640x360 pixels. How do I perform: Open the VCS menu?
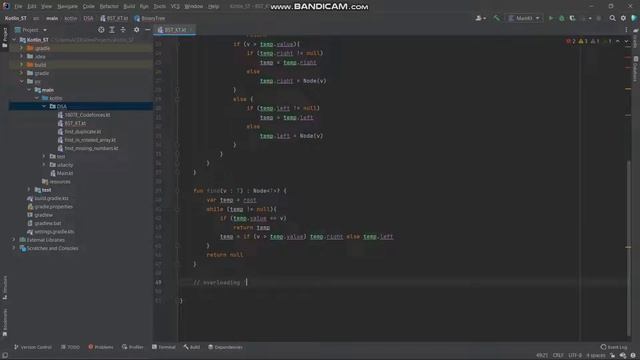pos(175,7)
